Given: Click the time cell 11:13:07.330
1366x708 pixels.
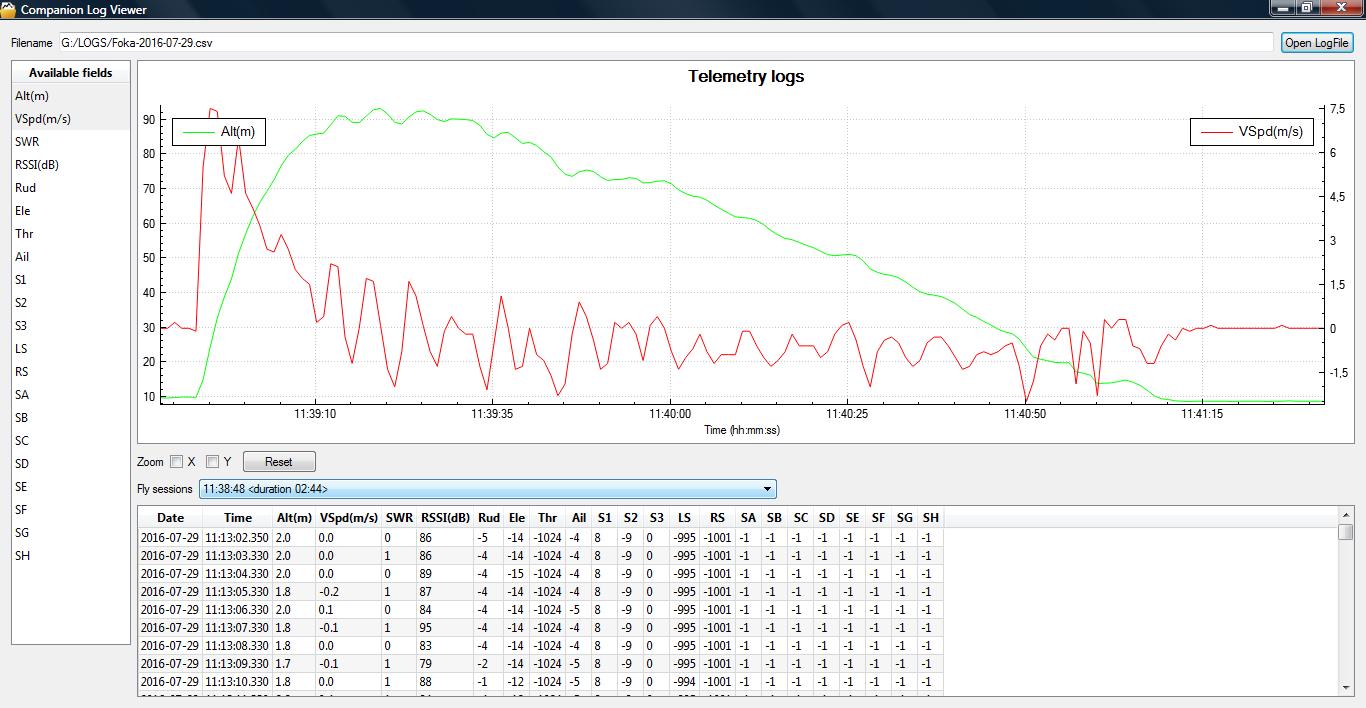Looking at the screenshot, I should point(238,627).
